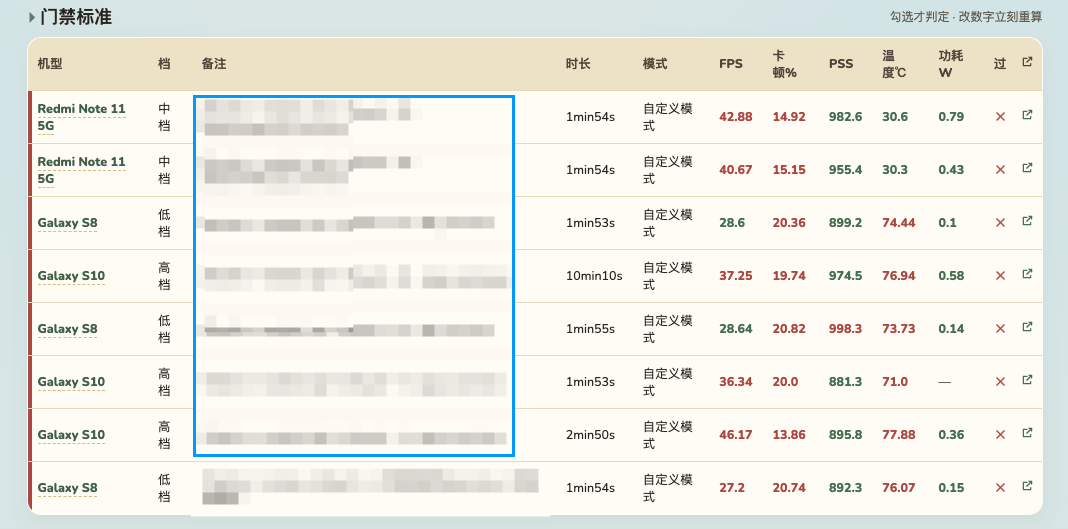Click the PSS column header
Image resolution: width=1068 pixels, height=529 pixels.
pos(841,64)
